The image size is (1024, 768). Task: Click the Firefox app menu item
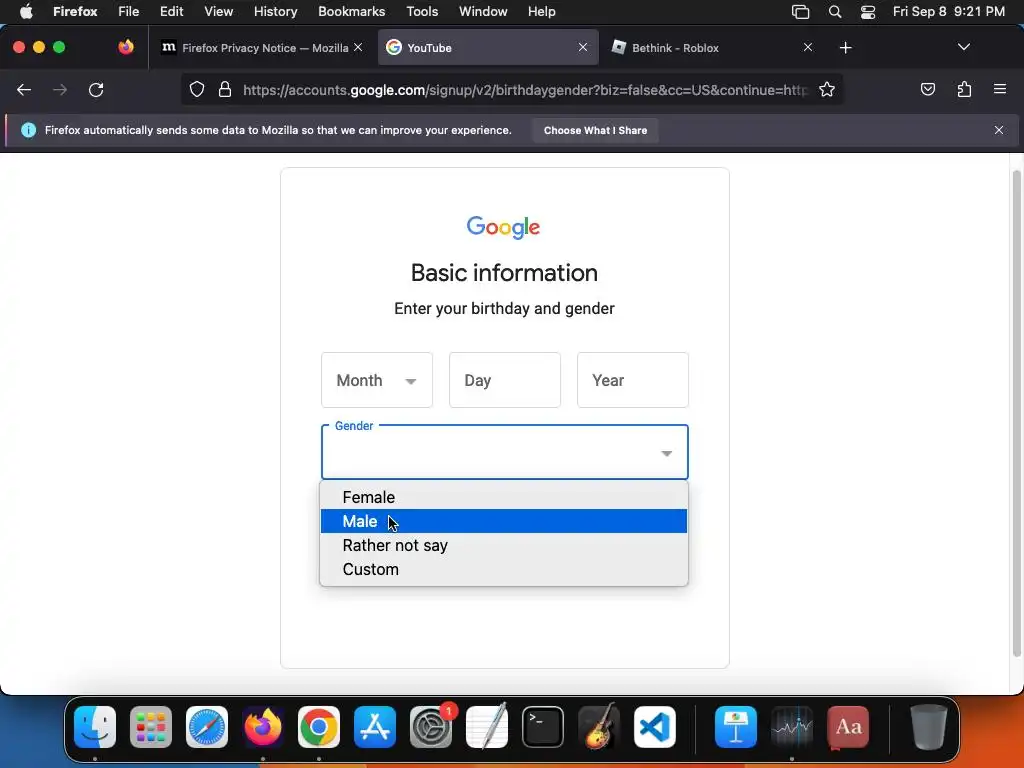click(75, 12)
